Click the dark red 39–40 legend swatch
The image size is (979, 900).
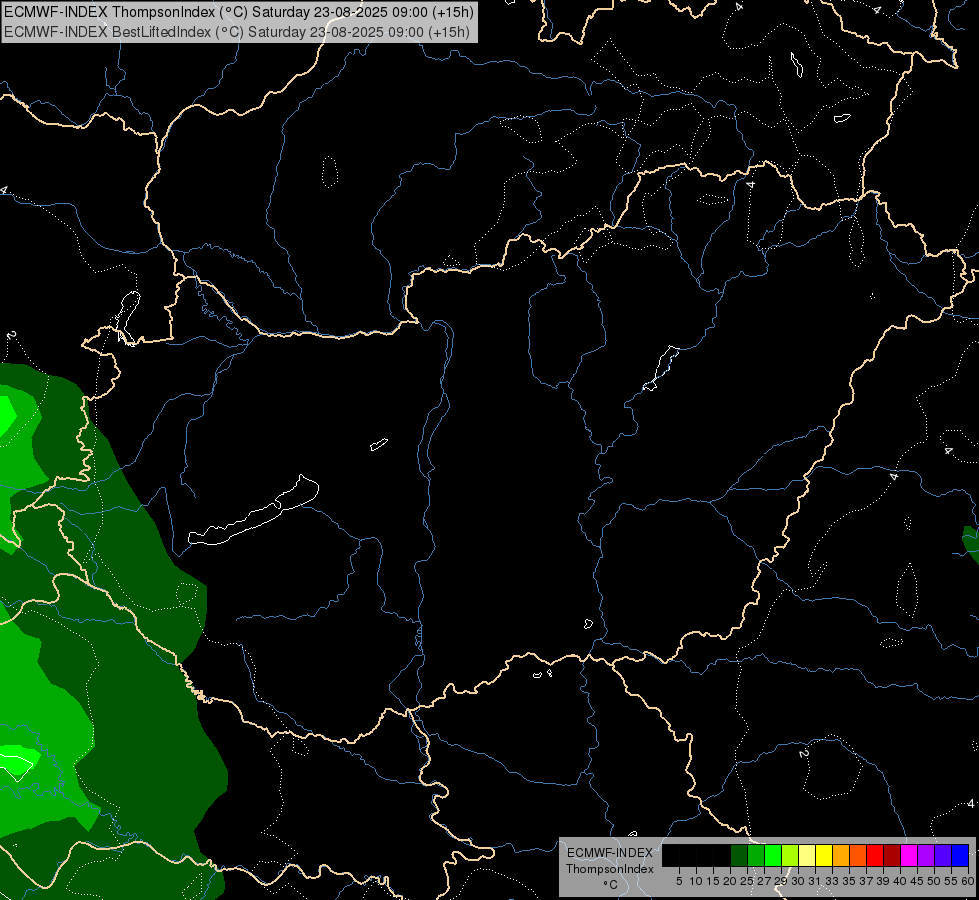(x=892, y=855)
